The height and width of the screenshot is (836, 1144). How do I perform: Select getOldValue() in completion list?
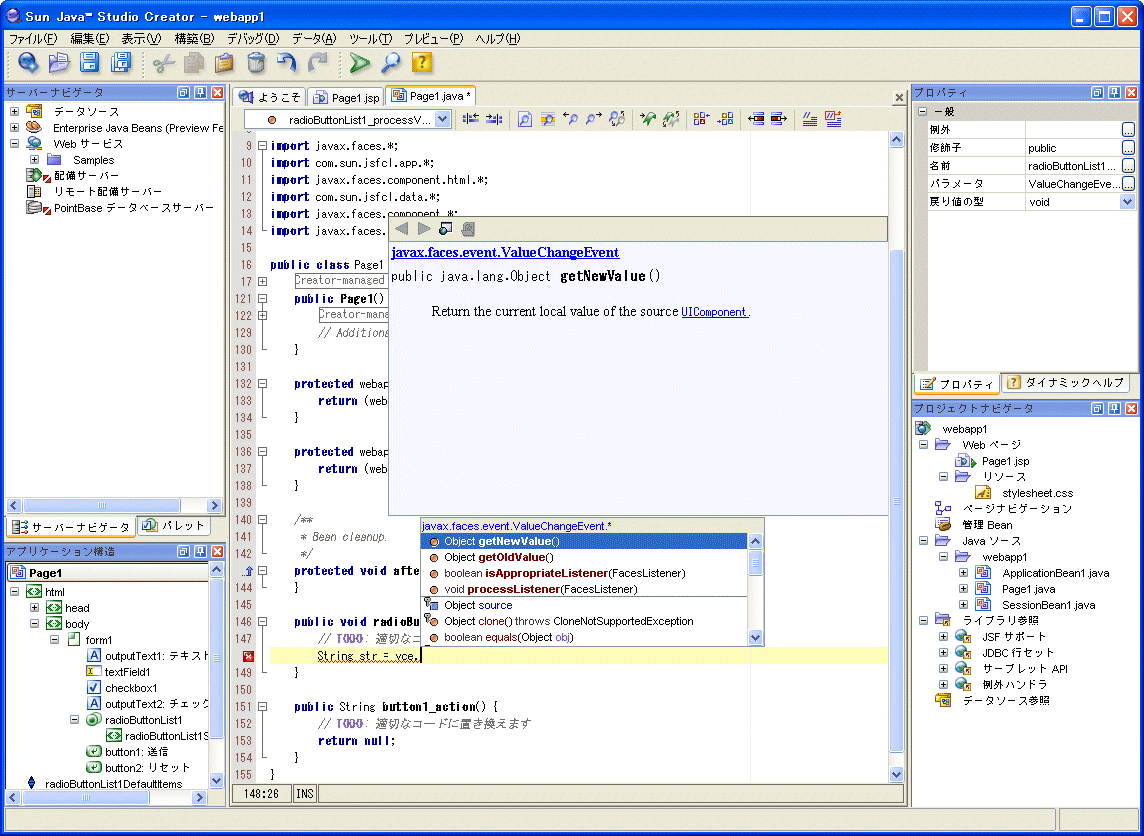pos(584,557)
